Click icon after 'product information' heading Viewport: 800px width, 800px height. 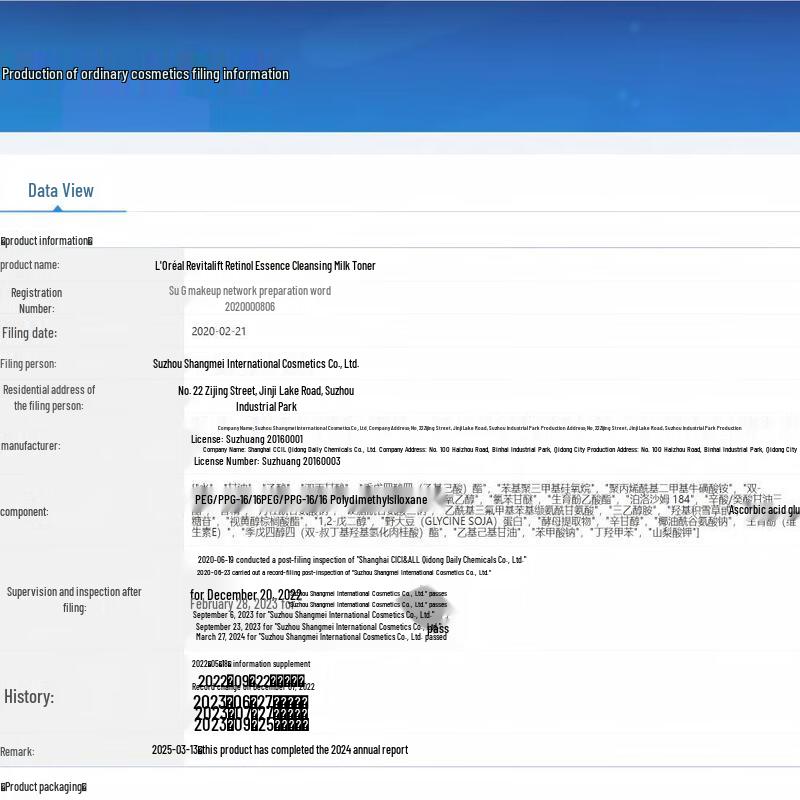pos(90,241)
